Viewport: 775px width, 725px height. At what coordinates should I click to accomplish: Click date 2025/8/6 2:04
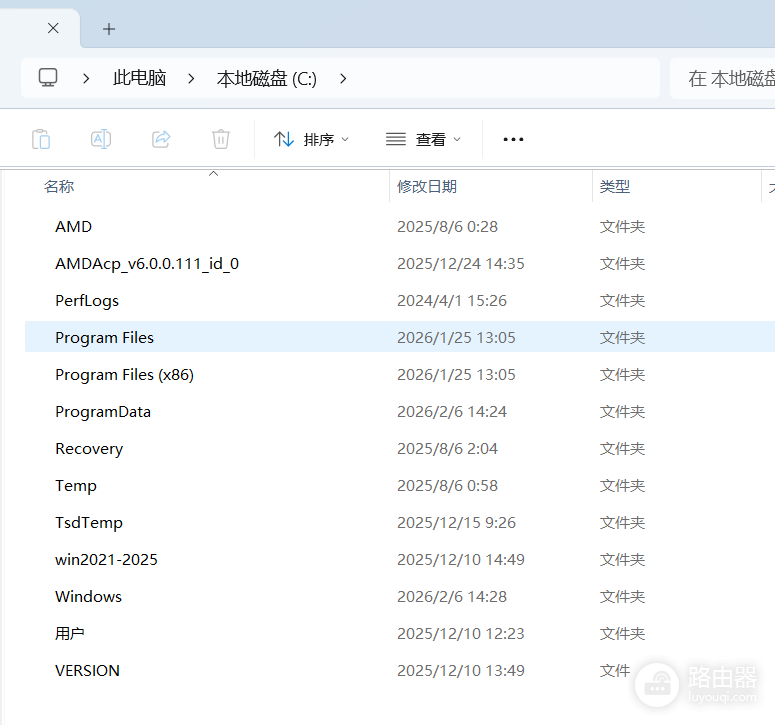tap(447, 449)
